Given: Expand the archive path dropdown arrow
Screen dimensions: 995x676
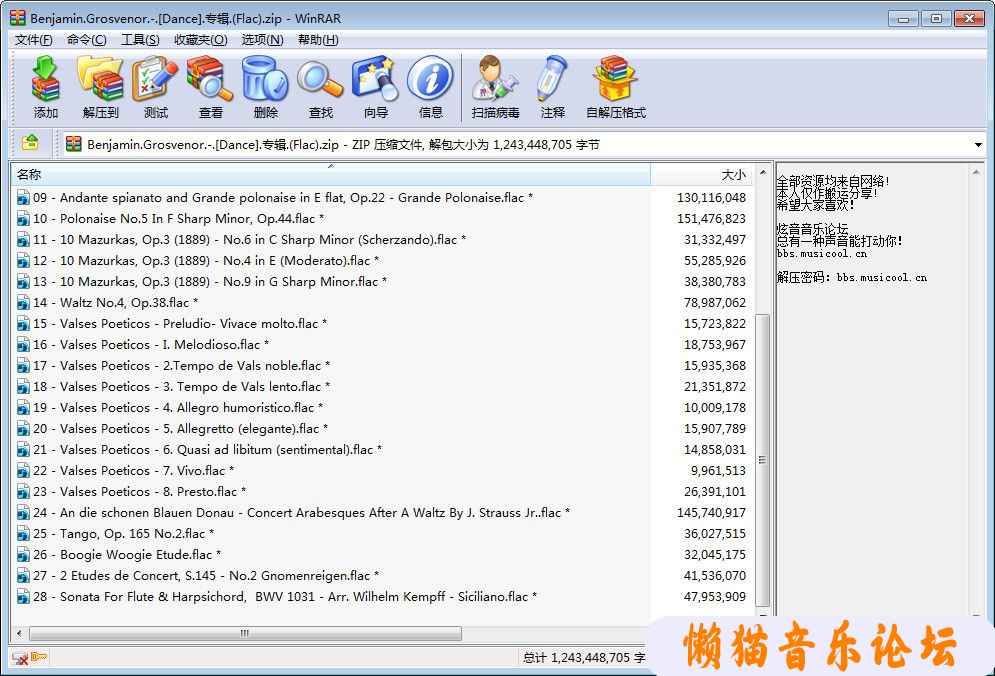Looking at the screenshot, I should (978, 145).
